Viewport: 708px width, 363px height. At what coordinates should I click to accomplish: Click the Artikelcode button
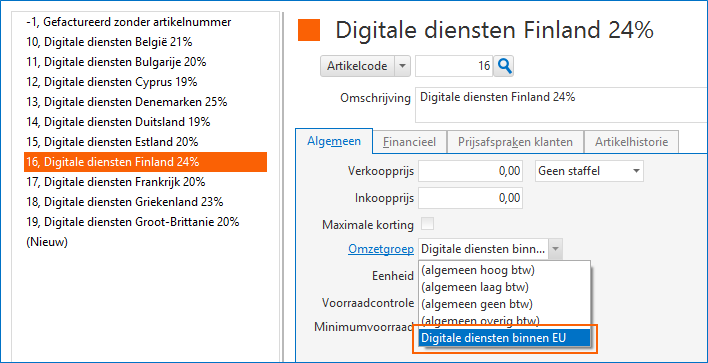coord(358,66)
